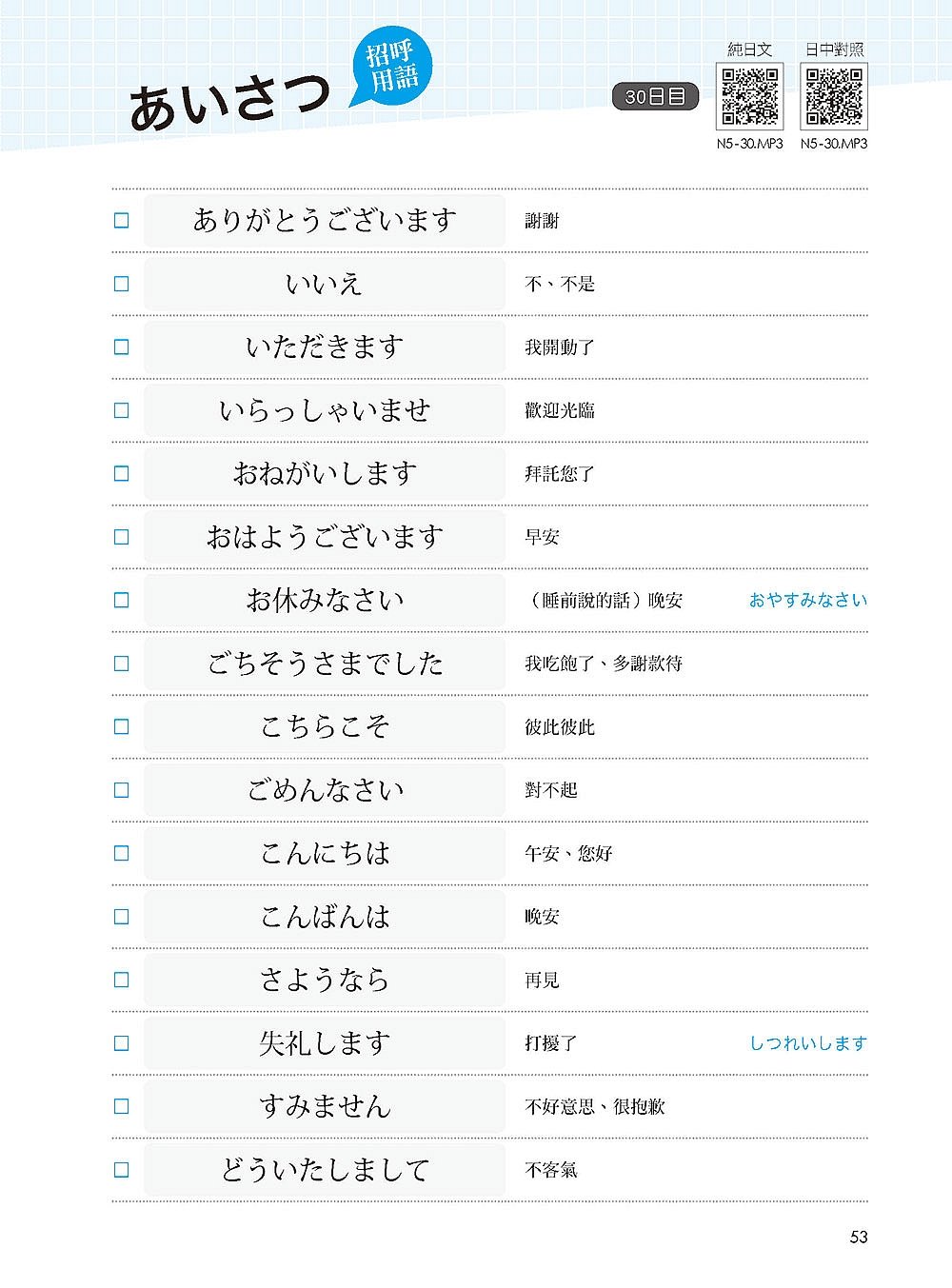Tick the checkbox next to いいえ
952x1288 pixels.
click(x=122, y=284)
